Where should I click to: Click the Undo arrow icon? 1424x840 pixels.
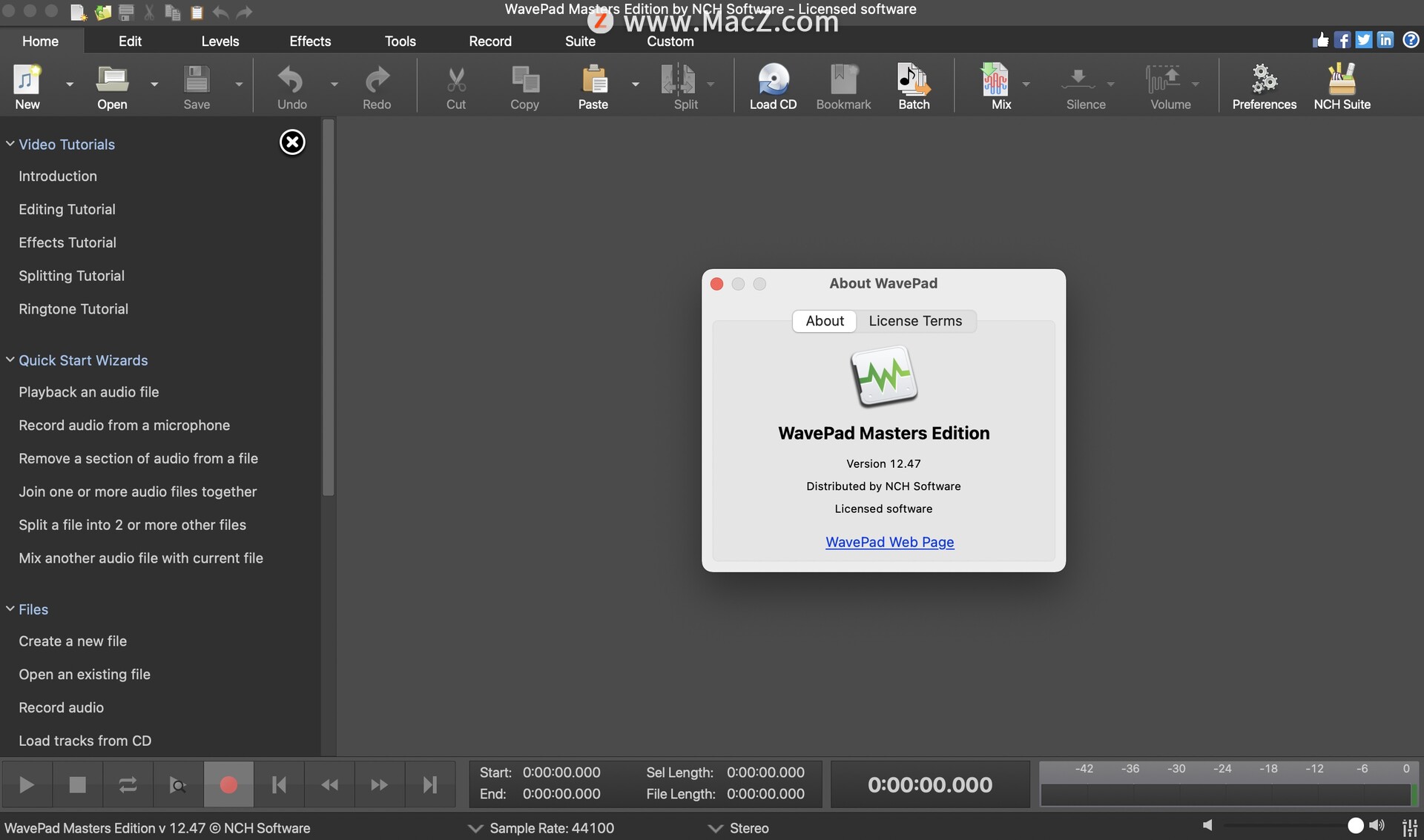pos(291,79)
